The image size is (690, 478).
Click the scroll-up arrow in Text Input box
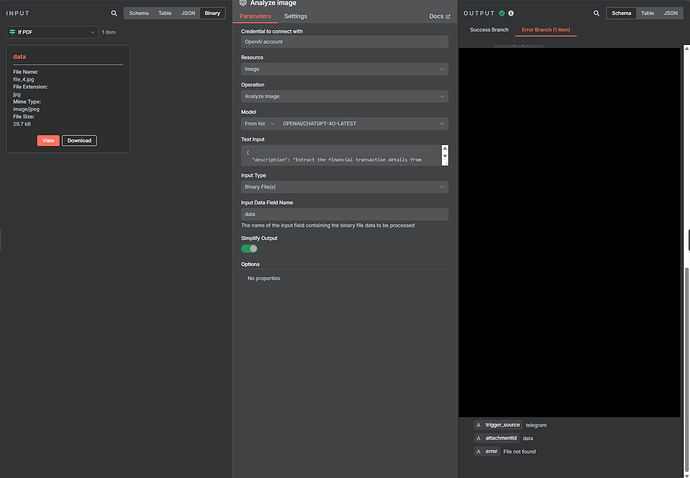[x=445, y=149]
